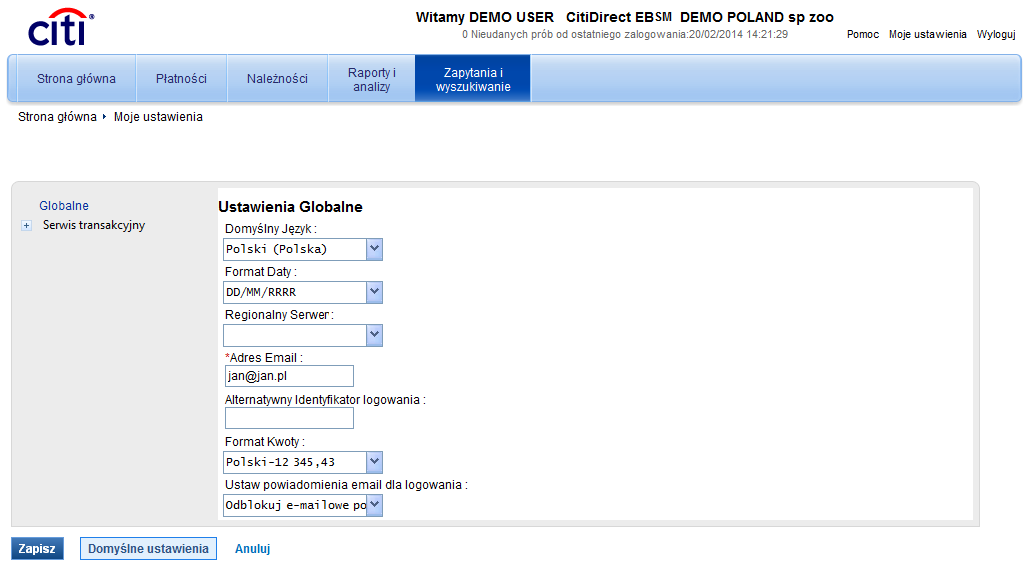Click the Anuluj link
Viewport: 1029px width, 568px height.
coord(253,549)
